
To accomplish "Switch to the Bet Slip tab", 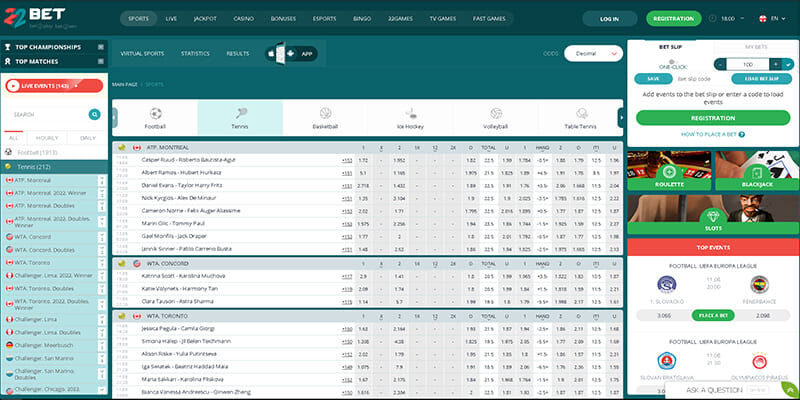I will click(x=670, y=47).
